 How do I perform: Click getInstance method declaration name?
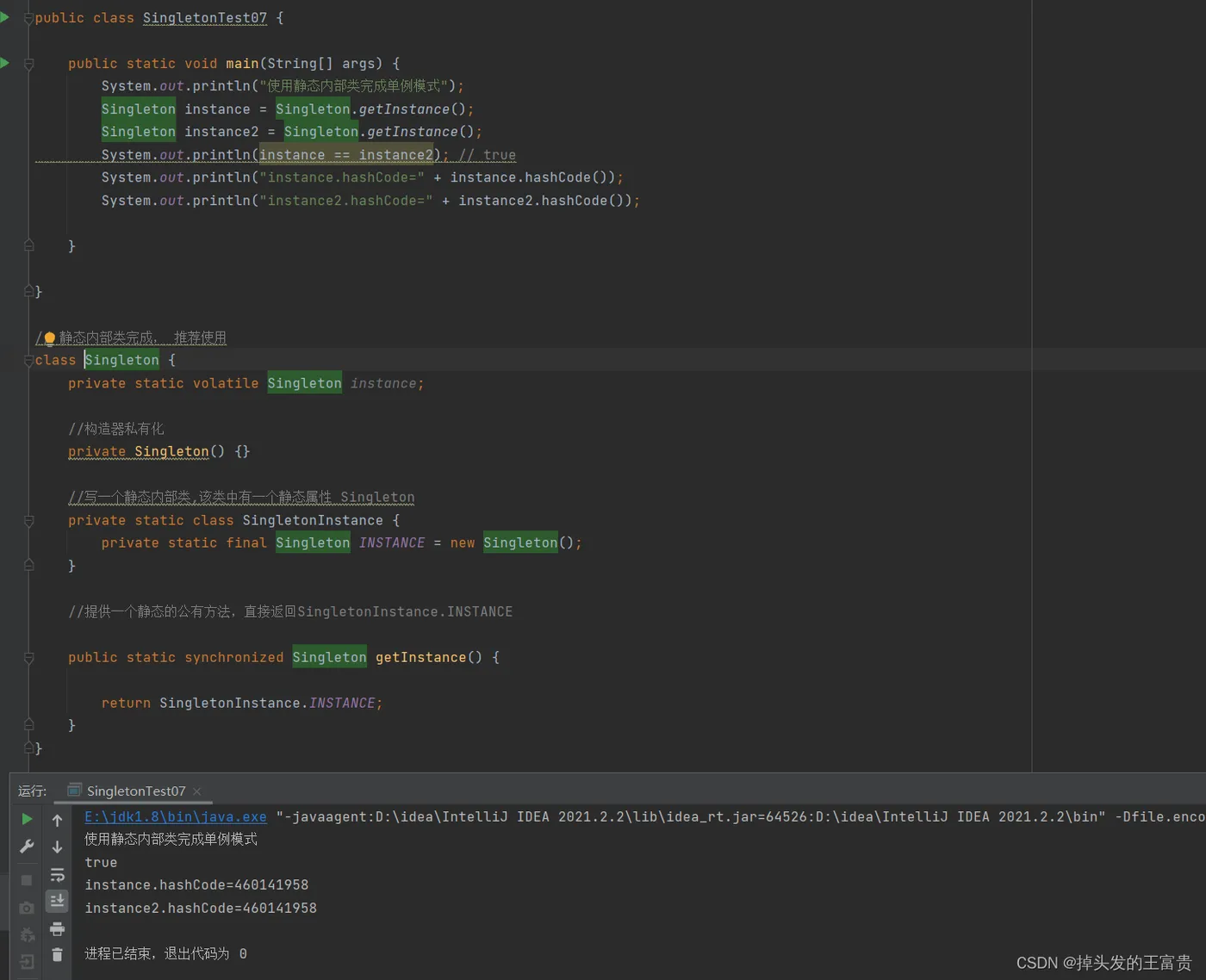pos(420,657)
